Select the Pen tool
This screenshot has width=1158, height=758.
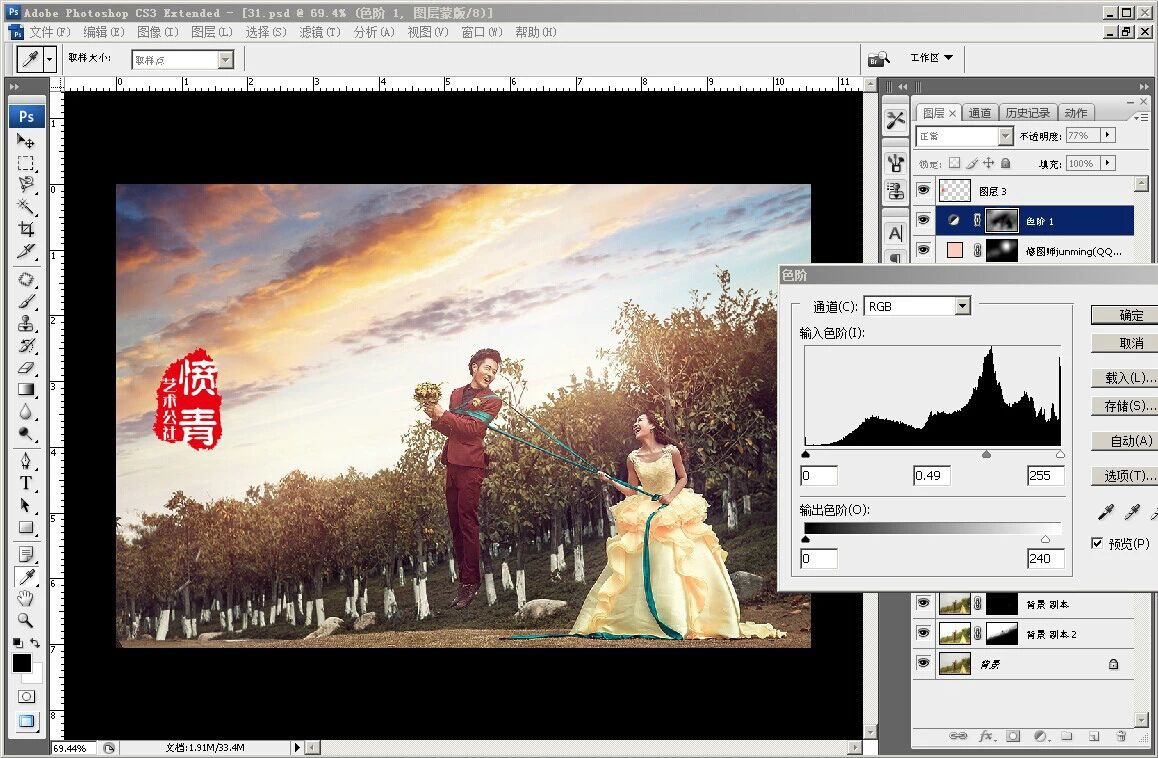pyautogui.click(x=26, y=461)
